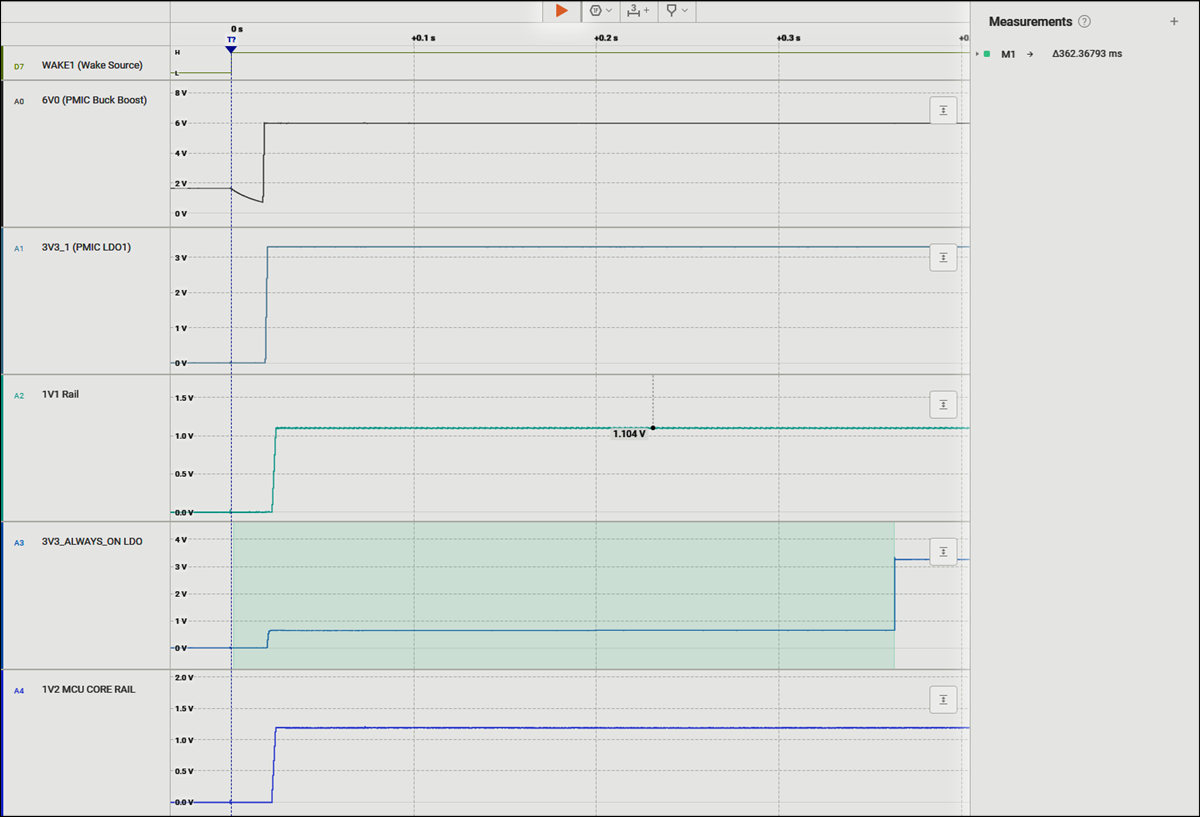The height and width of the screenshot is (817, 1200).
Task: Click the Δ362.36793 ms measurement value
Action: coord(1086,54)
